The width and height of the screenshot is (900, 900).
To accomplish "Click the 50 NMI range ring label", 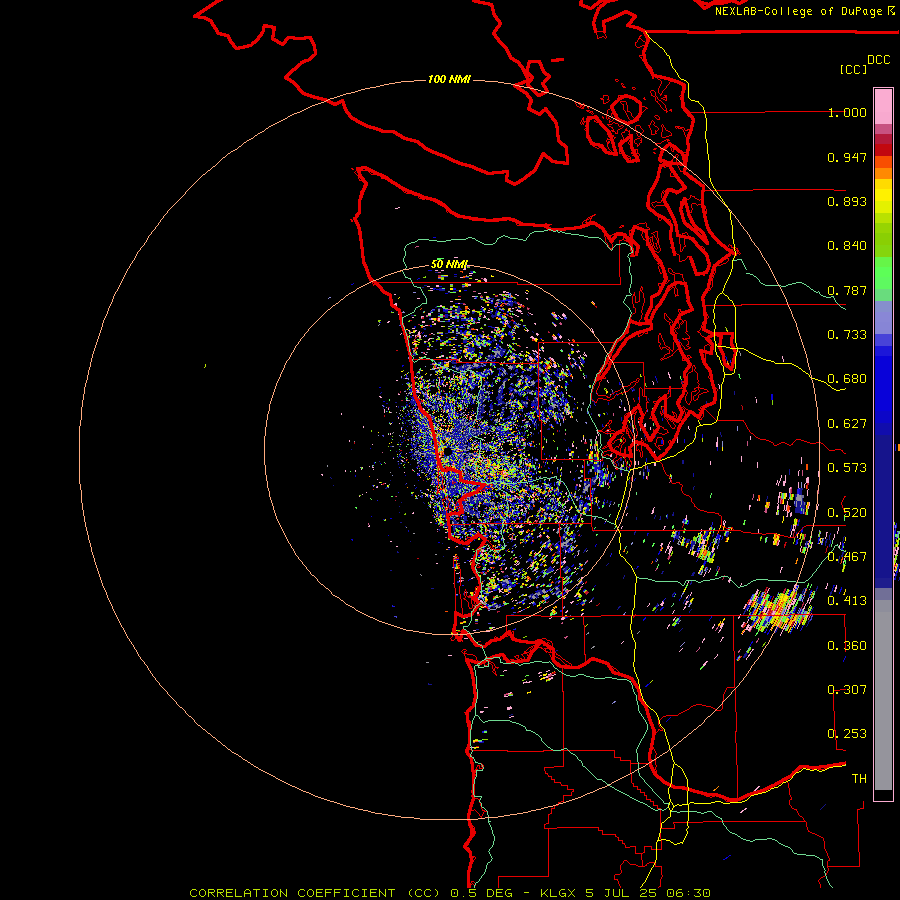I will tap(449, 265).
